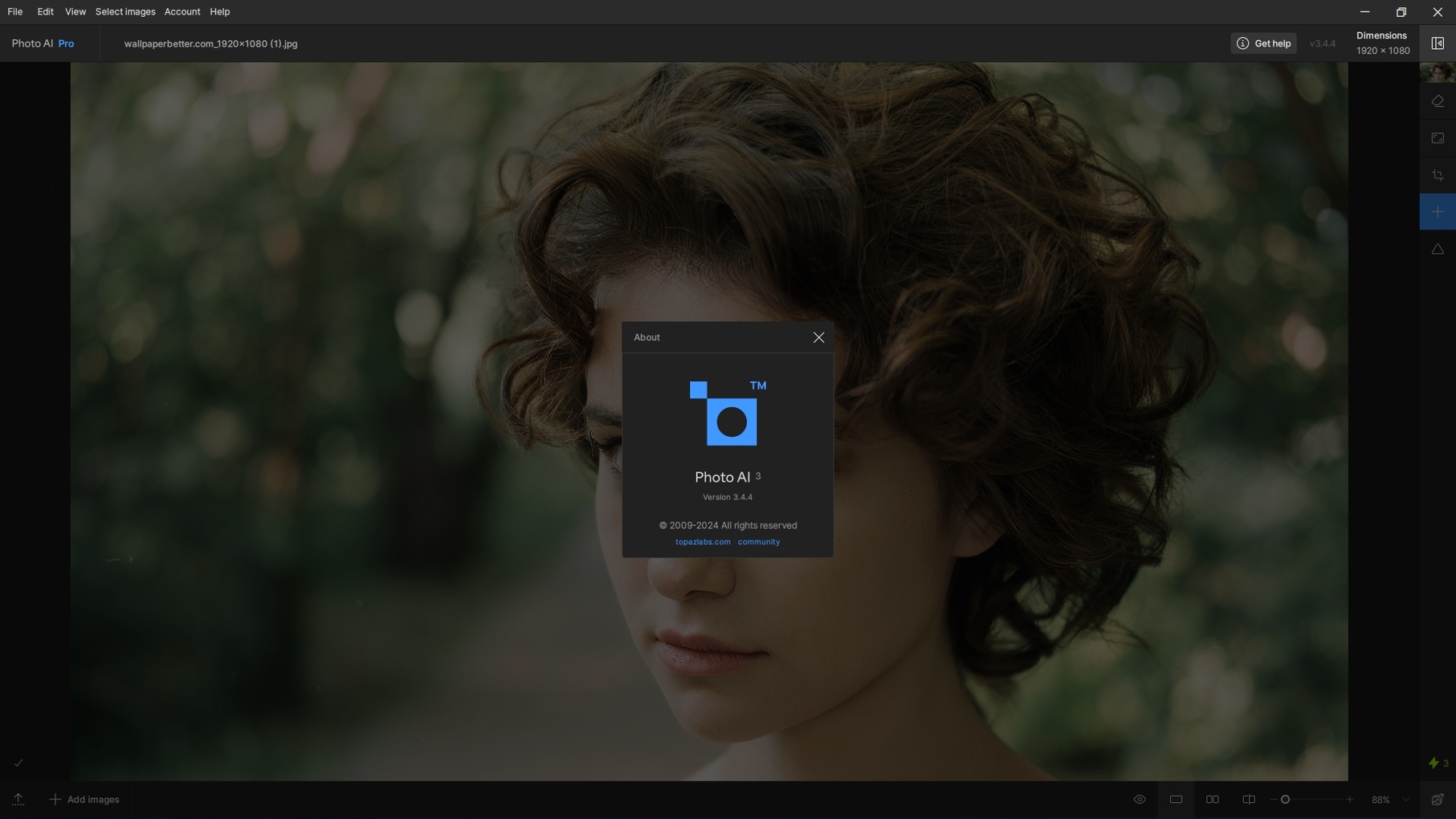Toggle the eye preview original icon
Image resolution: width=1456 pixels, height=819 pixels.
pos(1140,800)
